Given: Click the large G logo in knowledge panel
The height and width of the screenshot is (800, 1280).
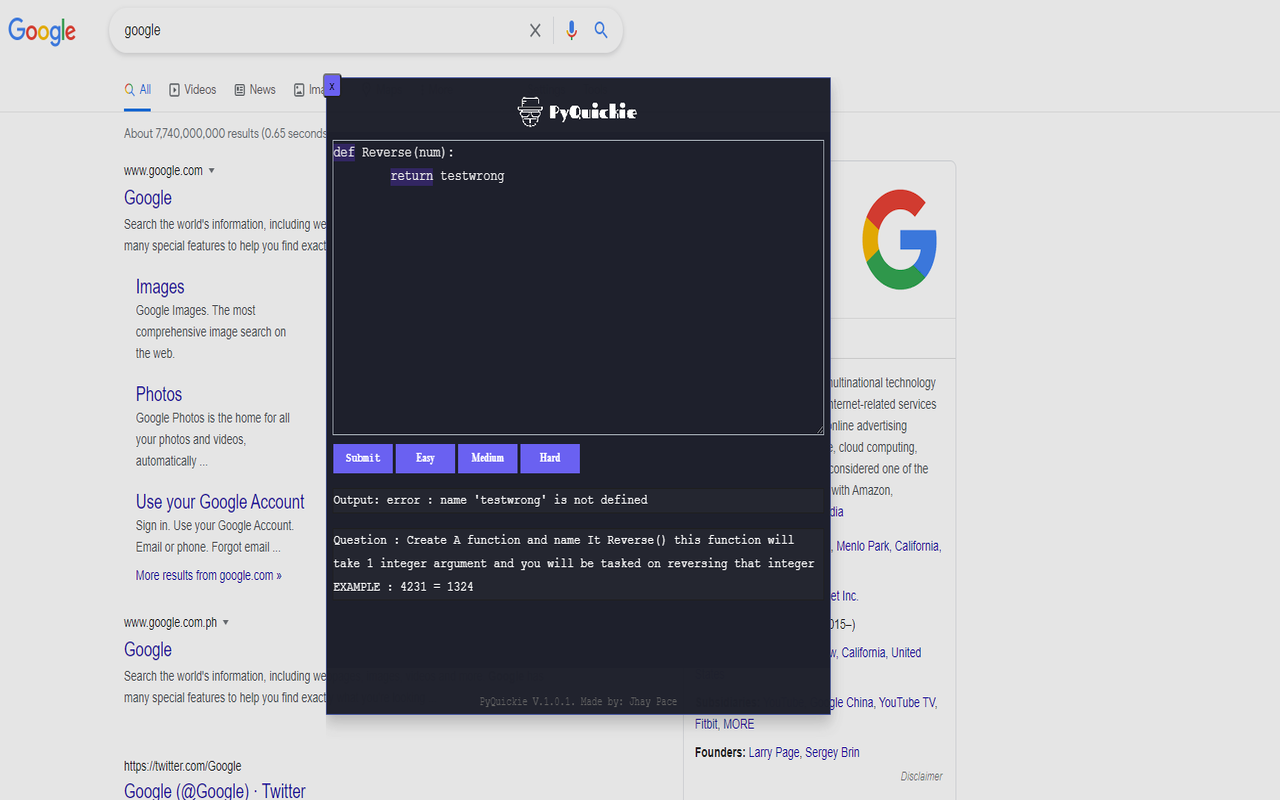Looking at the screenshot, I should [898, 238].
